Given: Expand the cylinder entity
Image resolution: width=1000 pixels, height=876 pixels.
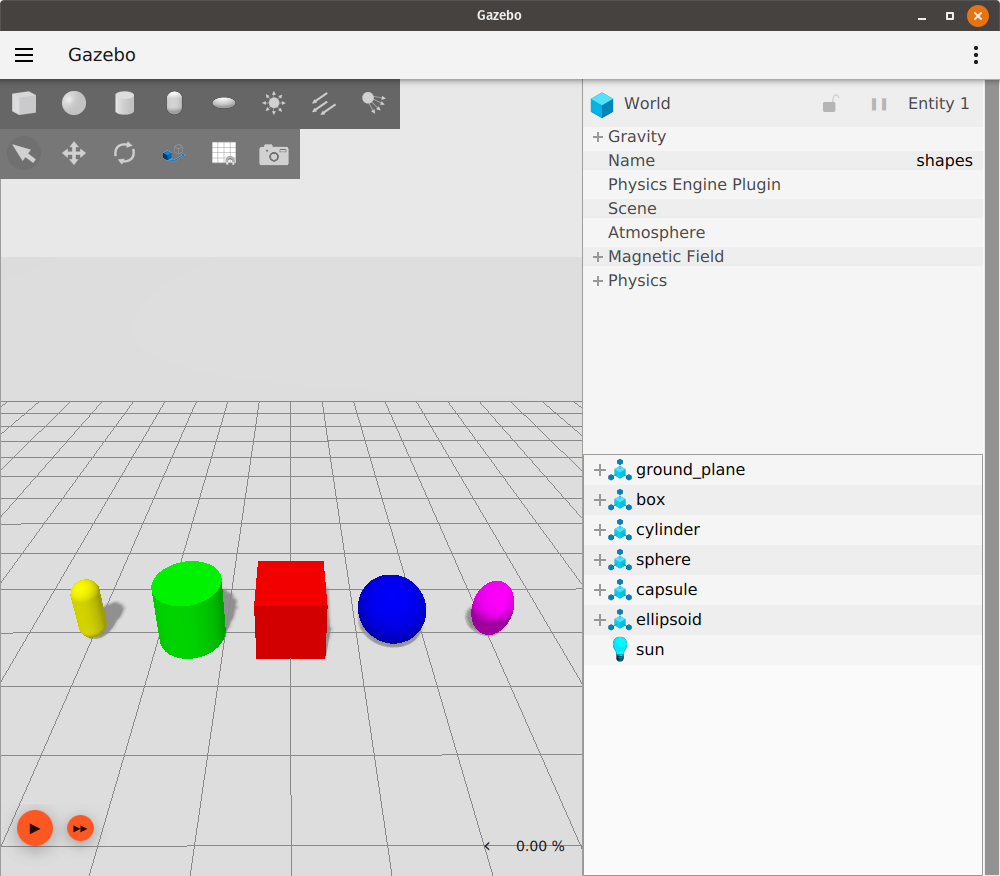Looking at the screenshot, I should (599, 530).
